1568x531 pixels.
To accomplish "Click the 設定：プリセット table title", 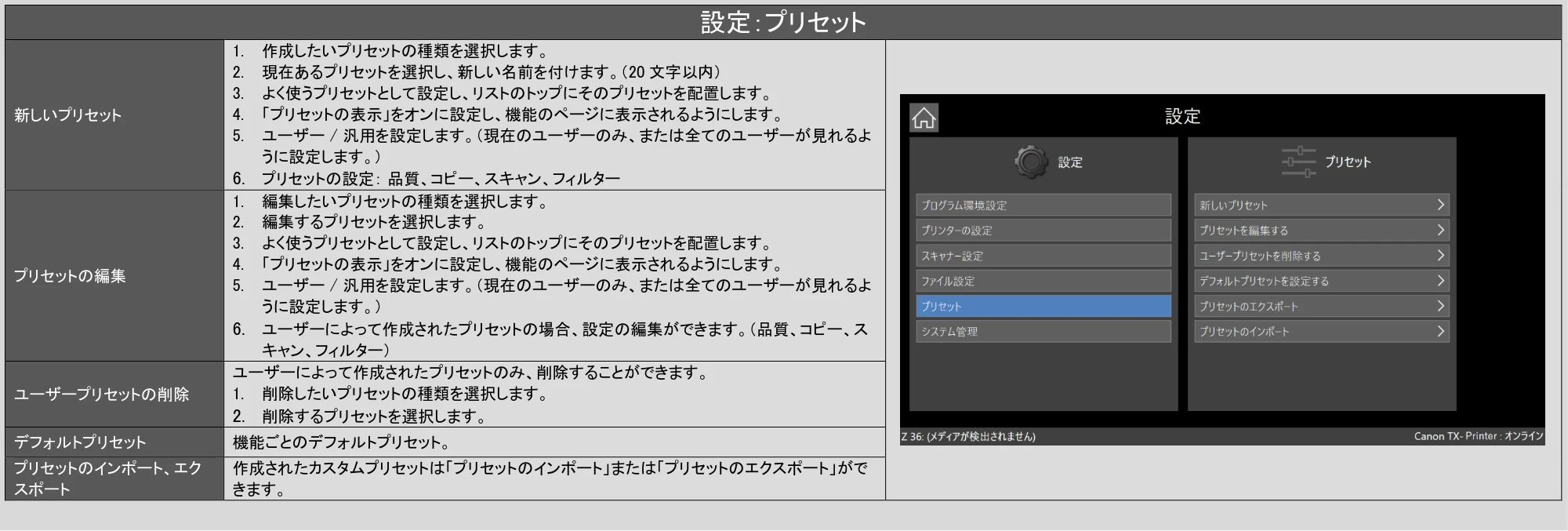I will [x=783, y=22].
